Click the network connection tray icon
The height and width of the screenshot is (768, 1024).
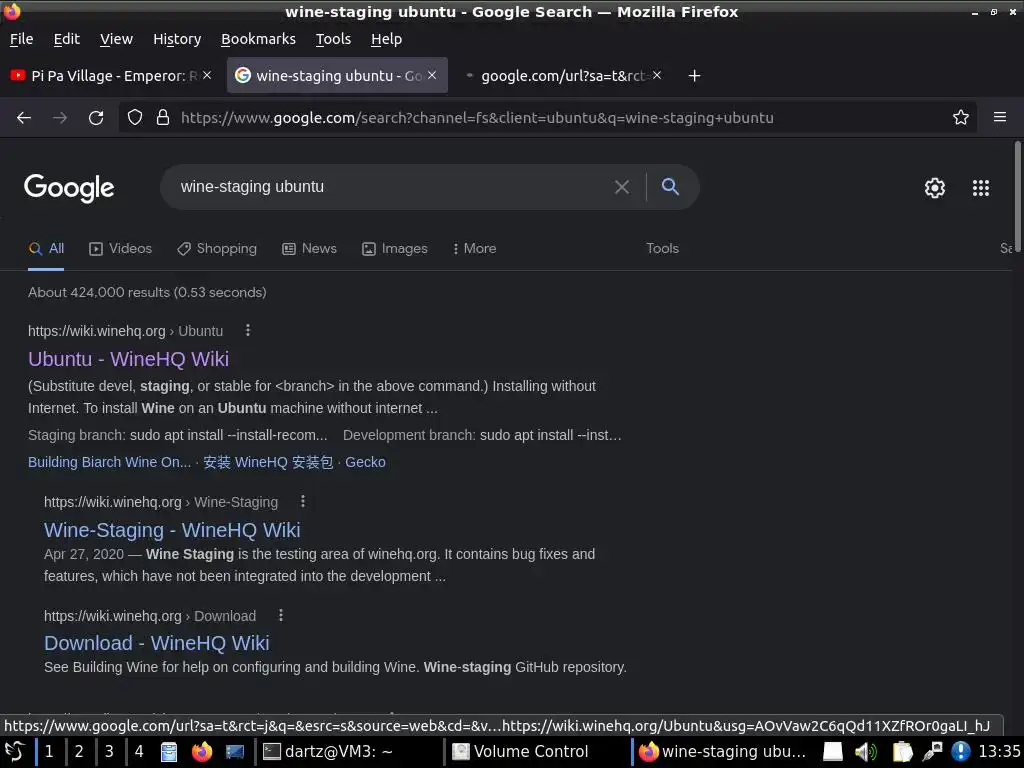[x=932, y=752]
